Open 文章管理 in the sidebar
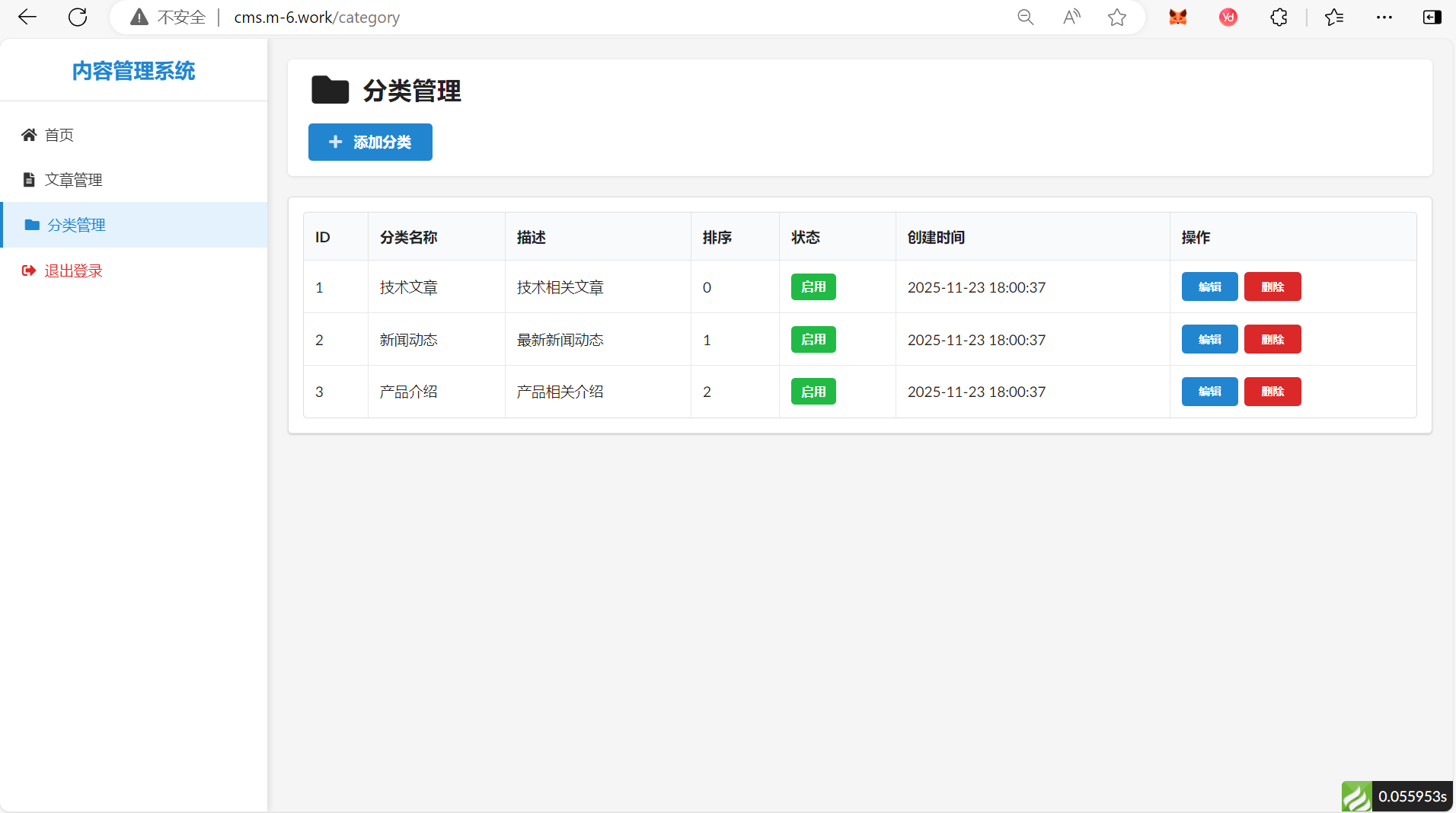Viewport: 1456px width, 813px height. pos(73,180)
